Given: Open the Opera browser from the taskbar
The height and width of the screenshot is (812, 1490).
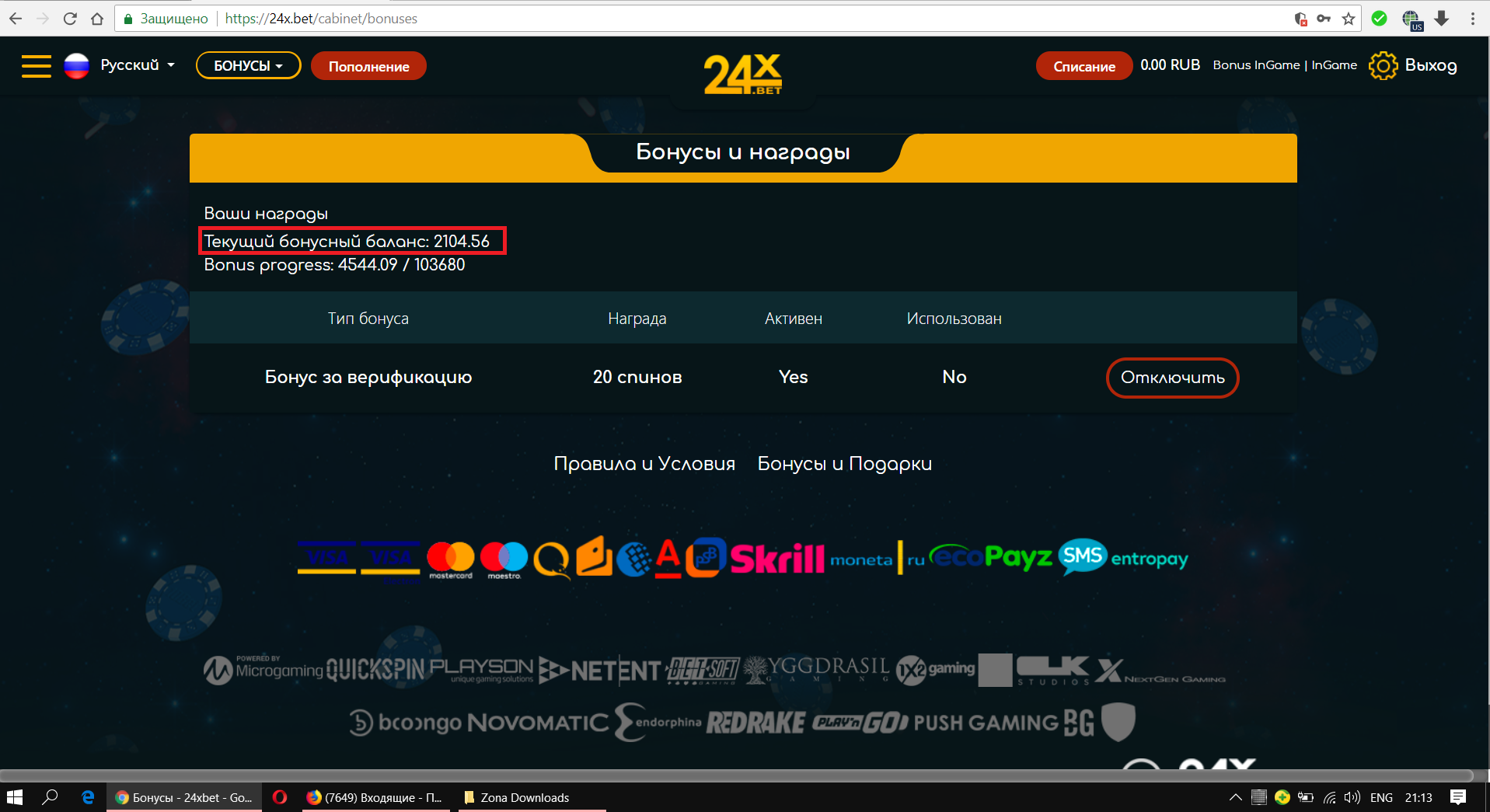Looking at the screenshot, I should (x=280, y=797).
